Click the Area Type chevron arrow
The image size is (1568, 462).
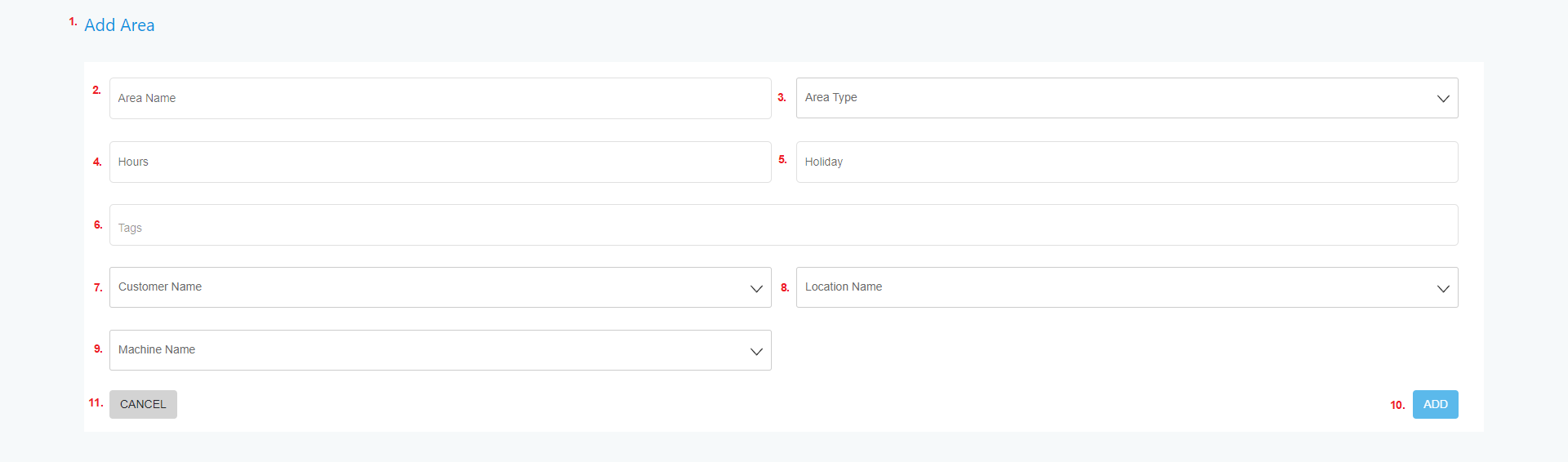click(1443, 99)
